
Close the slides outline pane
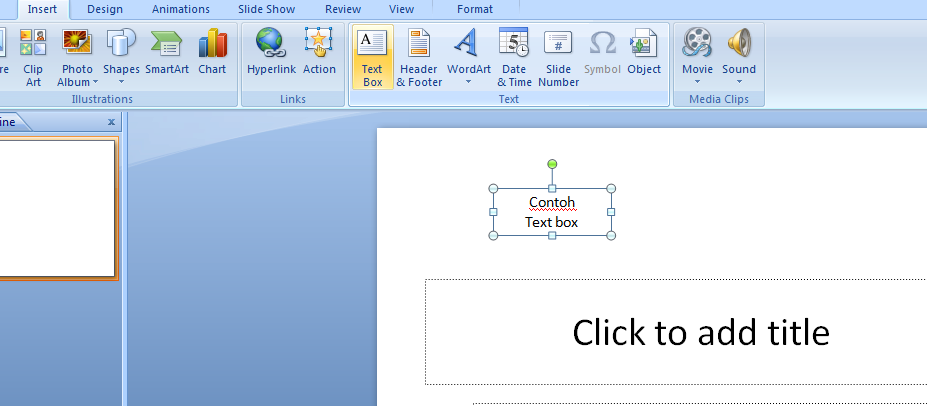(111, 122)
